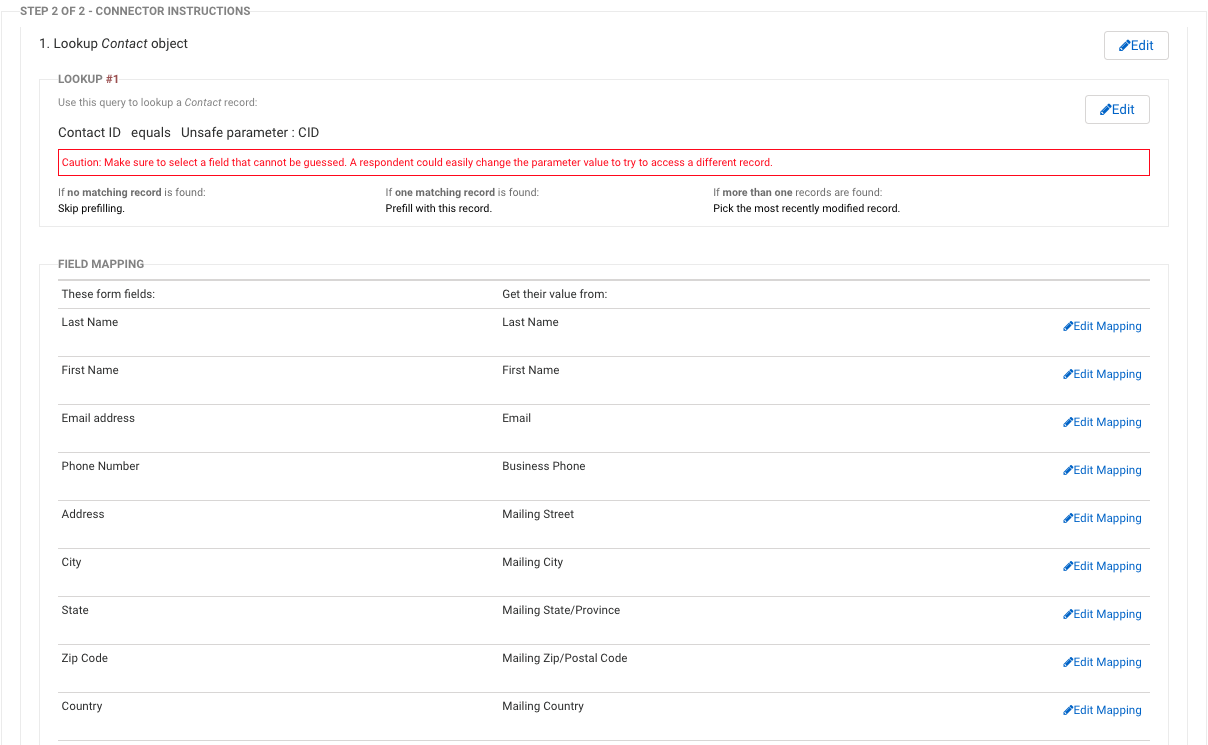Select the 'Mailing Street' source value text
Viewport: 1208px width, 745px height.
click(x=538, y=514)
